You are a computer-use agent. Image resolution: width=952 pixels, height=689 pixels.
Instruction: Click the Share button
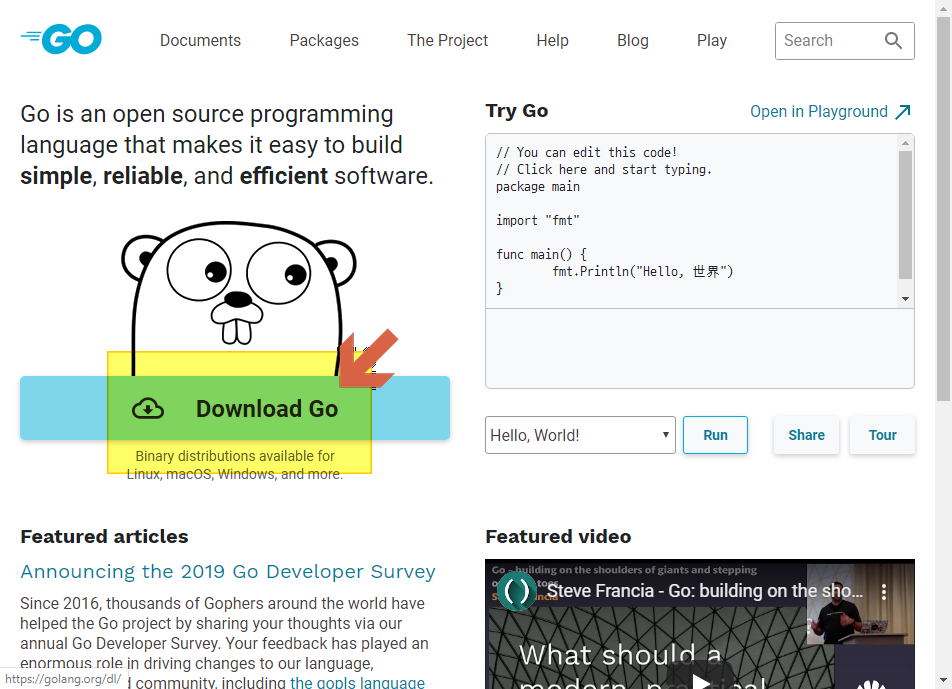point(806,435)
